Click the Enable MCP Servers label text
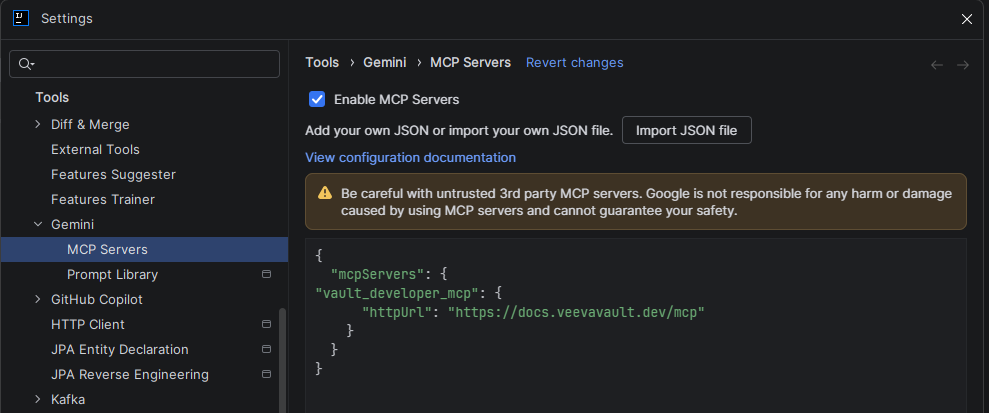This screenshot has width=989, height=413. coord(397,100)
